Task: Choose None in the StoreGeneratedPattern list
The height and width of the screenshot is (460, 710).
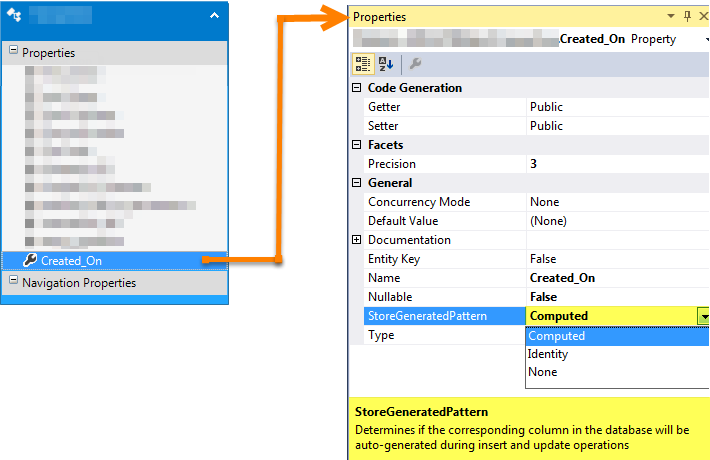Action: 543,372
